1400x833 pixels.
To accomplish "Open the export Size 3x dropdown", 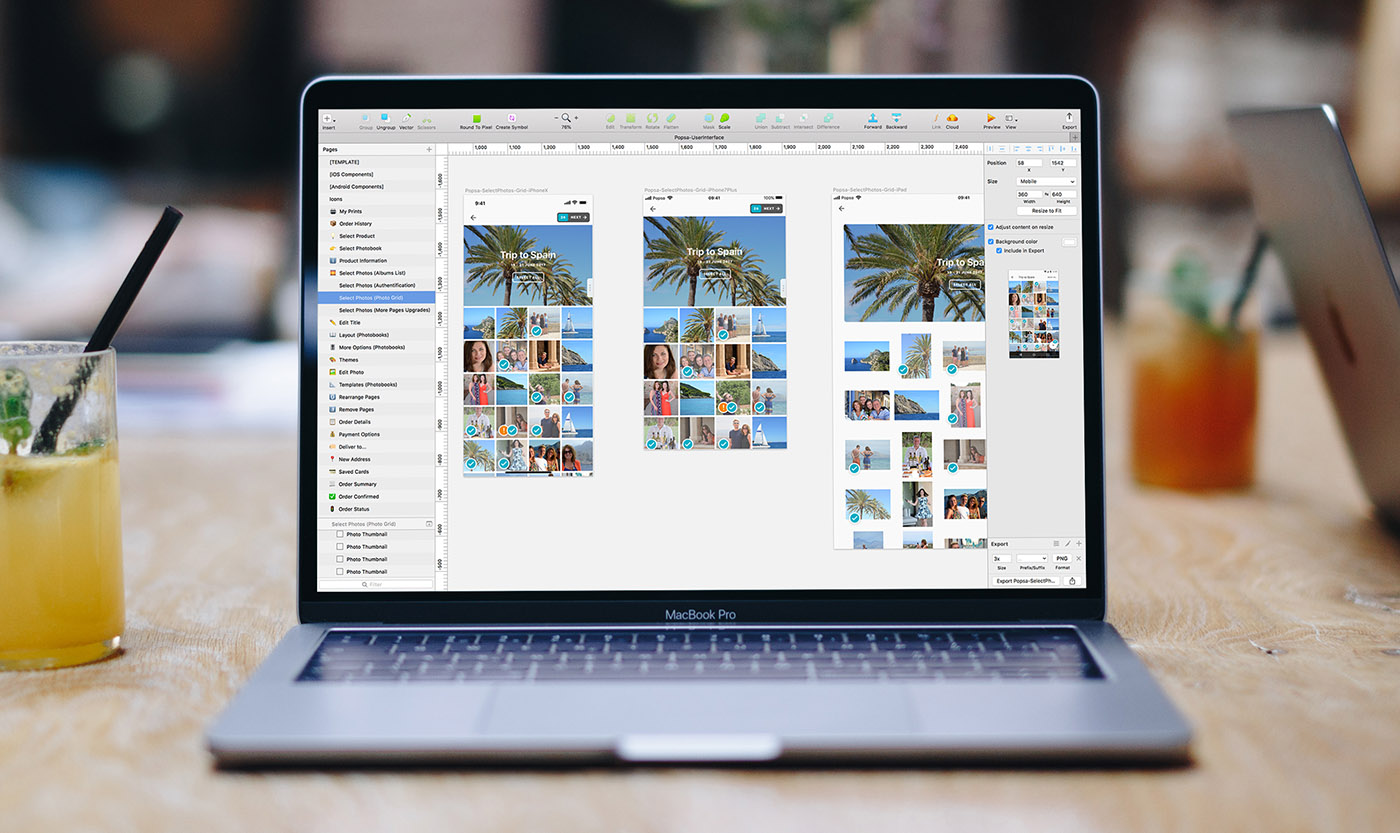I will pos(1001,558).
